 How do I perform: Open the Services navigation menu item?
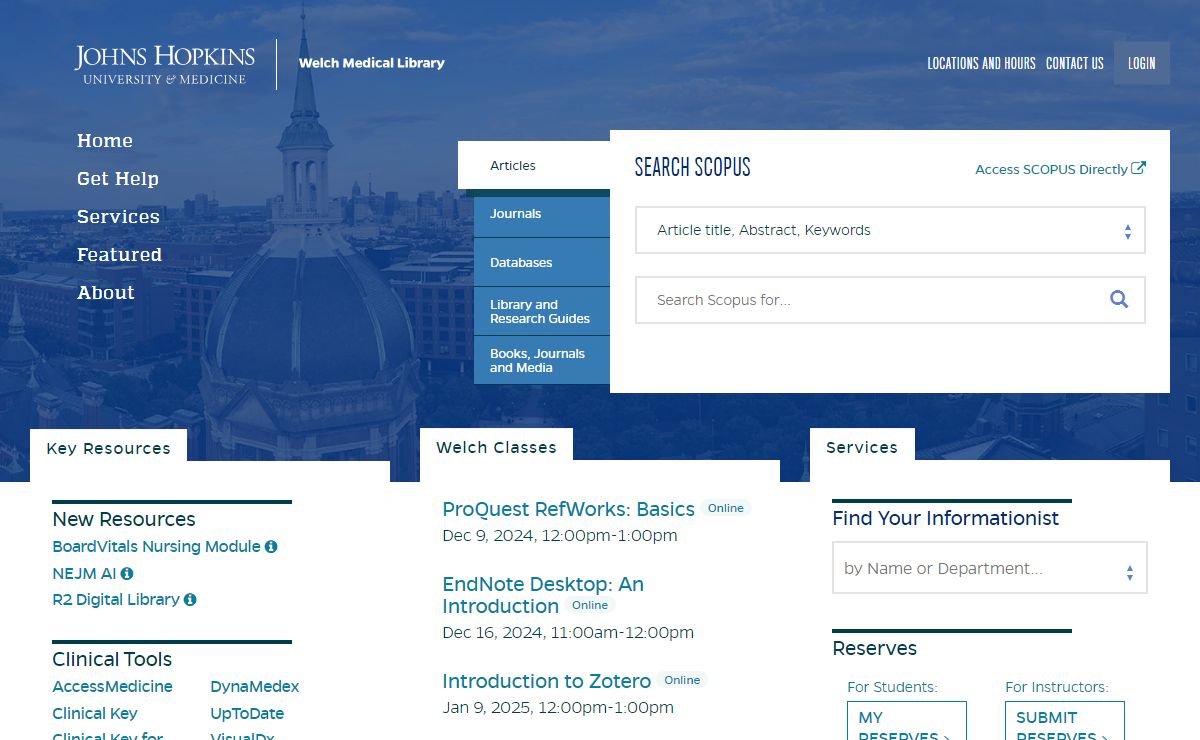(x=118, y=217)
